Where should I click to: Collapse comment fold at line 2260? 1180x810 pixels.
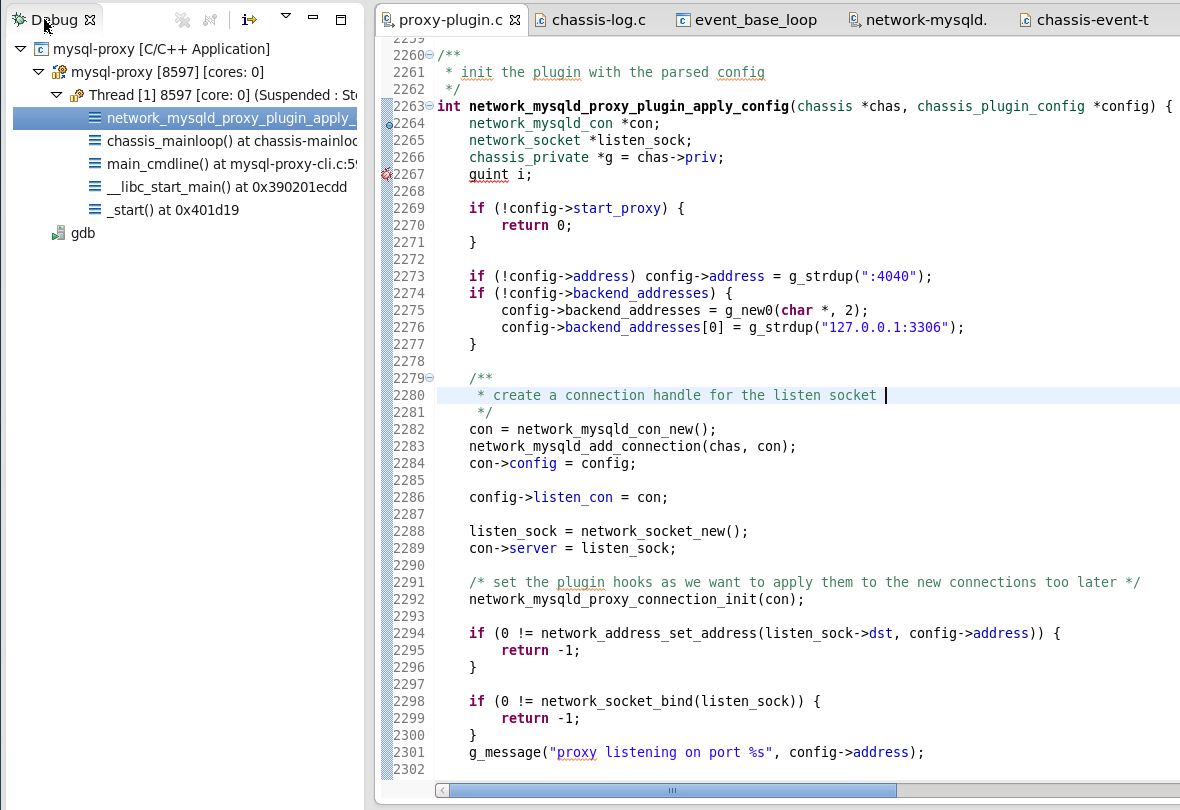[x=430, y=55]
